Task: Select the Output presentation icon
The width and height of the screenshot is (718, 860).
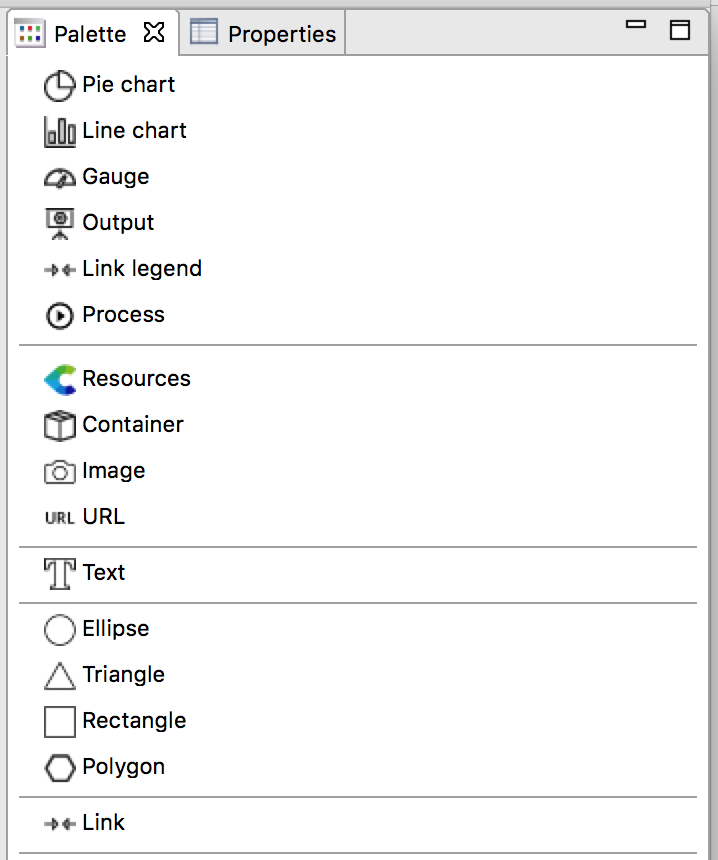Action: pos(60,223)
